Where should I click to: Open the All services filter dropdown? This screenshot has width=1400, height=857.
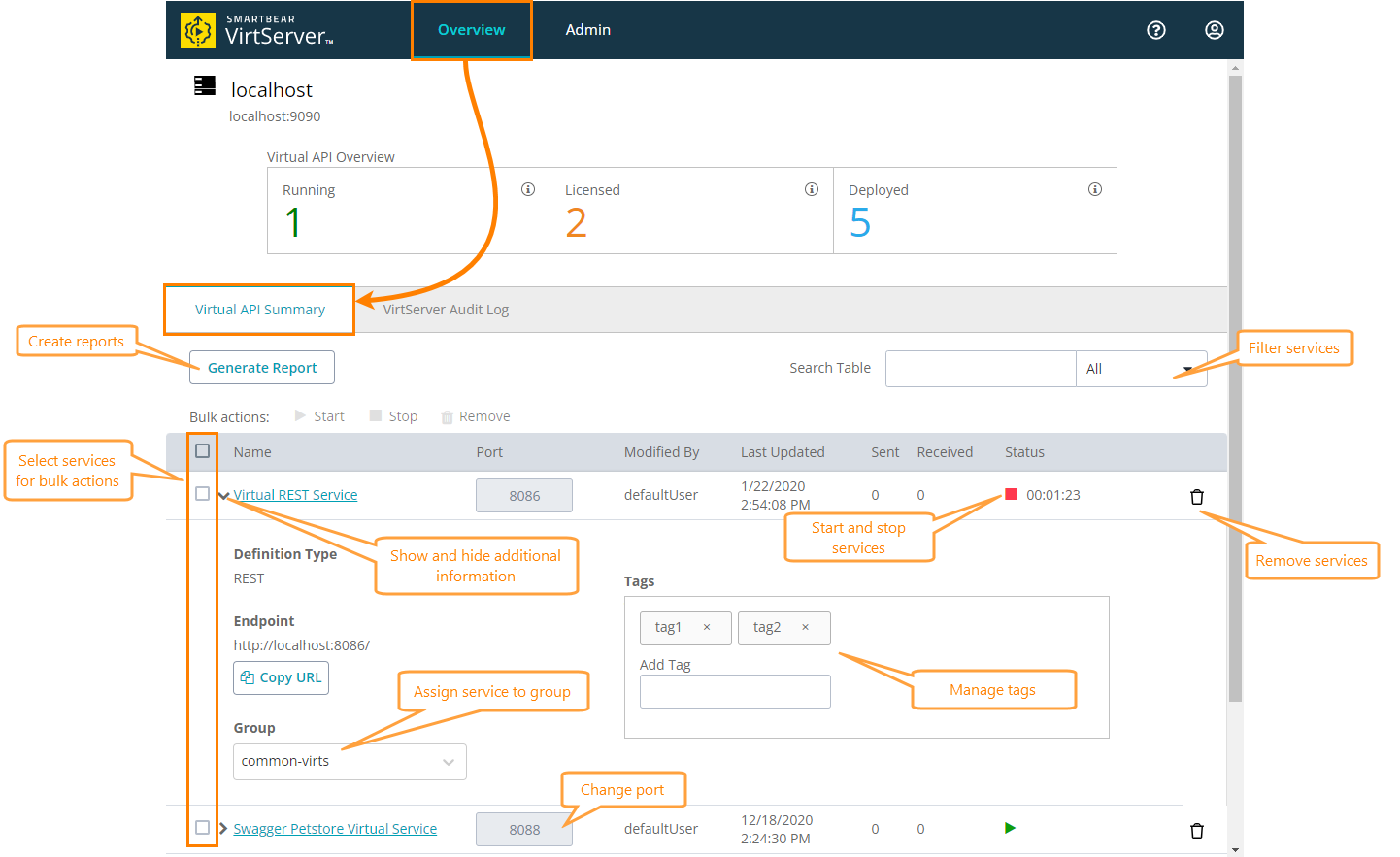tap(1141, 368)
